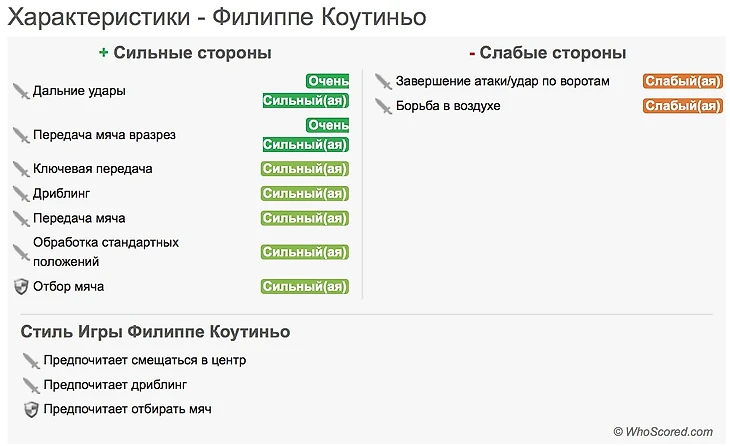This screenshot has height=446, width=730.
Task: Click sword icon beside Предпочитает смещаться в центр
Action: pyautogui.click(x=31, y=360)
